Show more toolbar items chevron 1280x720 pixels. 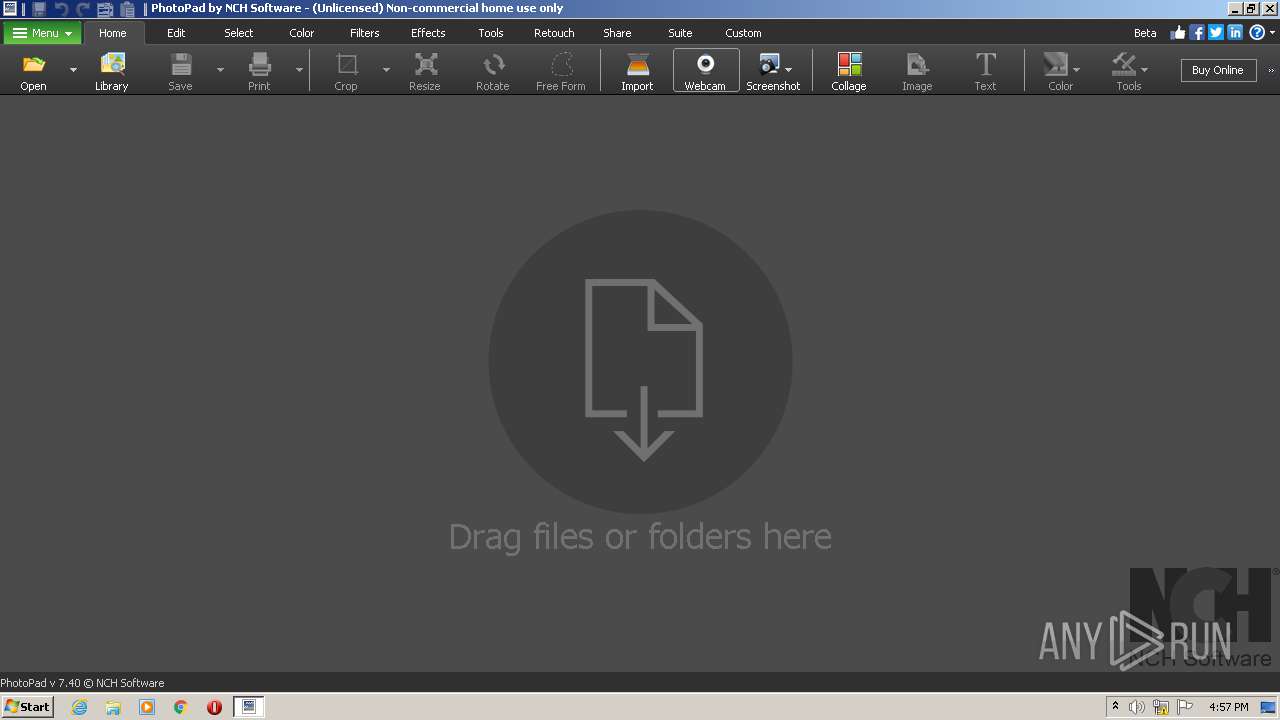[x=1271, y=71]
